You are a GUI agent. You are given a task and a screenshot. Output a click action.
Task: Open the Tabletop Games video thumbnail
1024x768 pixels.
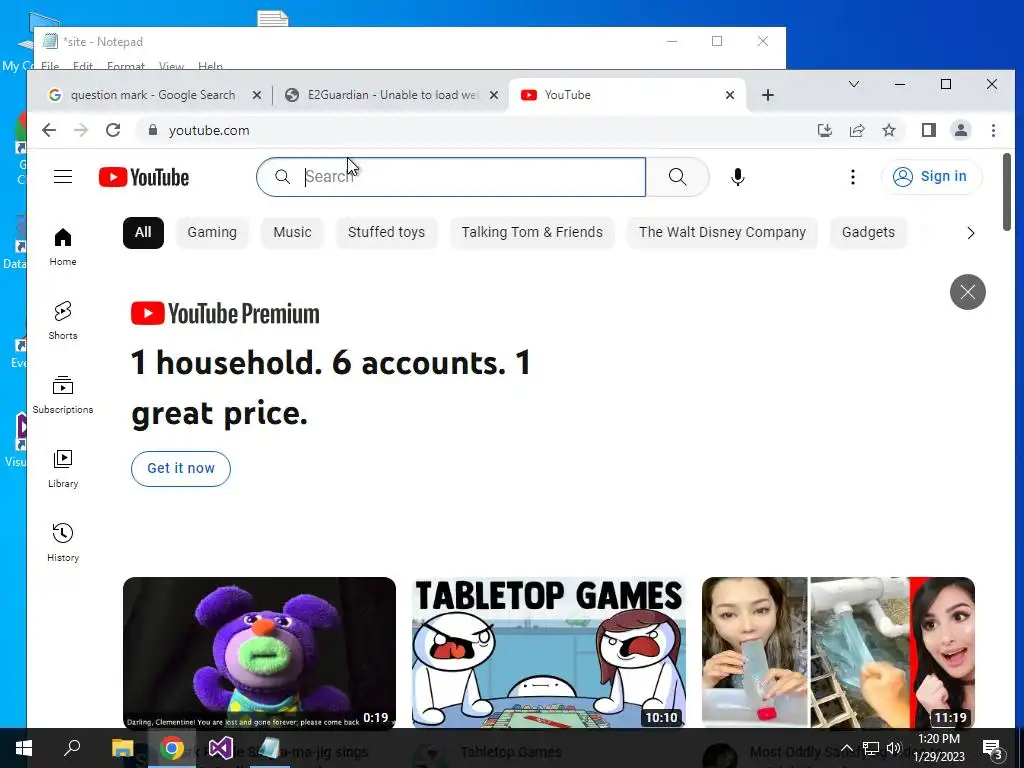[549, 652]
